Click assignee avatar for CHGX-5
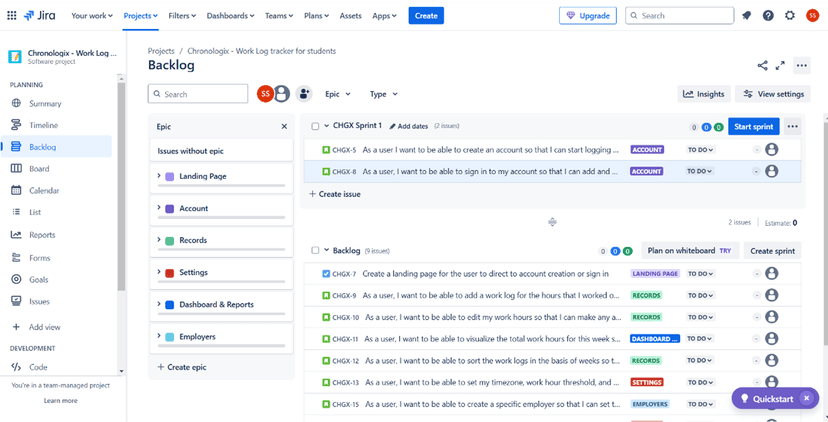 tap(771, 149)
